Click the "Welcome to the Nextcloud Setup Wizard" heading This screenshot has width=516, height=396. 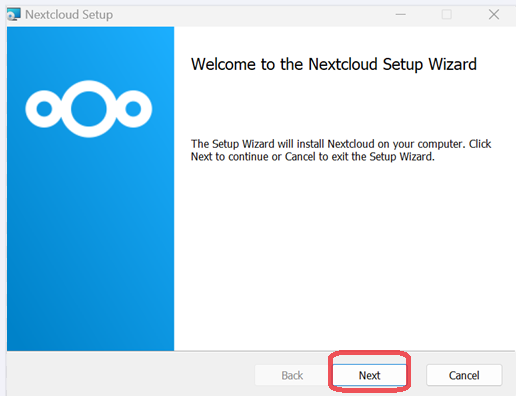(334, 64)
